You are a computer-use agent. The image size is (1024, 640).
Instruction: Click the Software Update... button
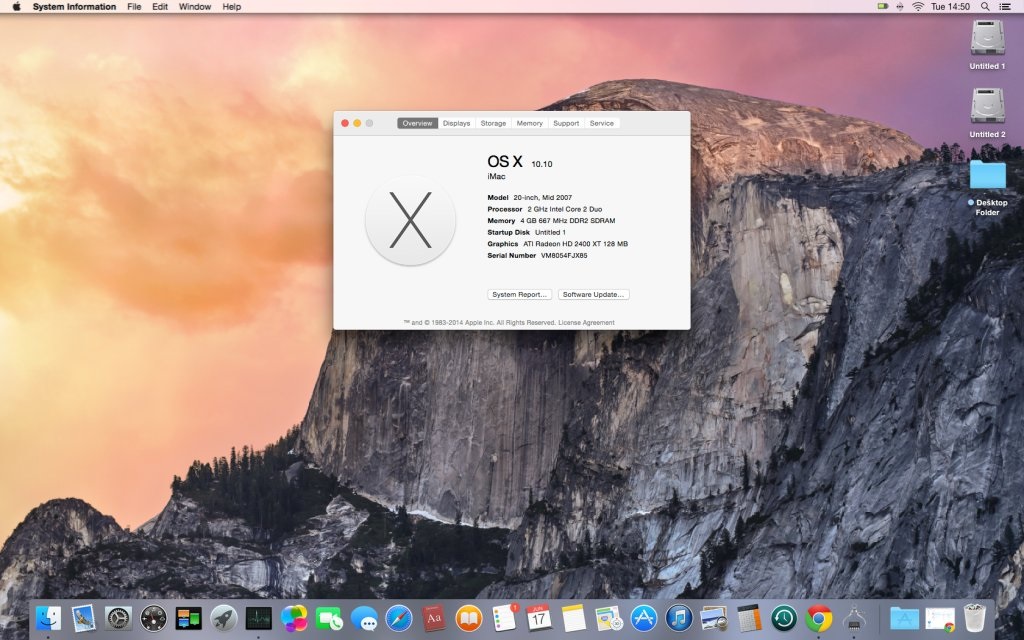point(594,295)
